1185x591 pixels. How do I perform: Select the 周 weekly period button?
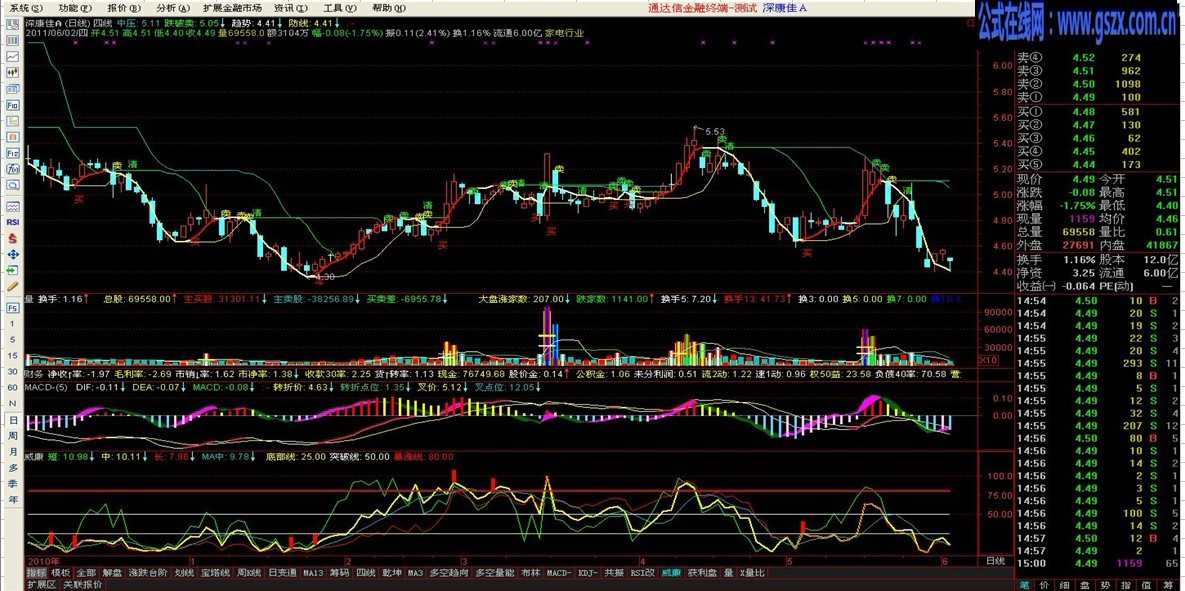pyautogui.click(x=13, y=435)
